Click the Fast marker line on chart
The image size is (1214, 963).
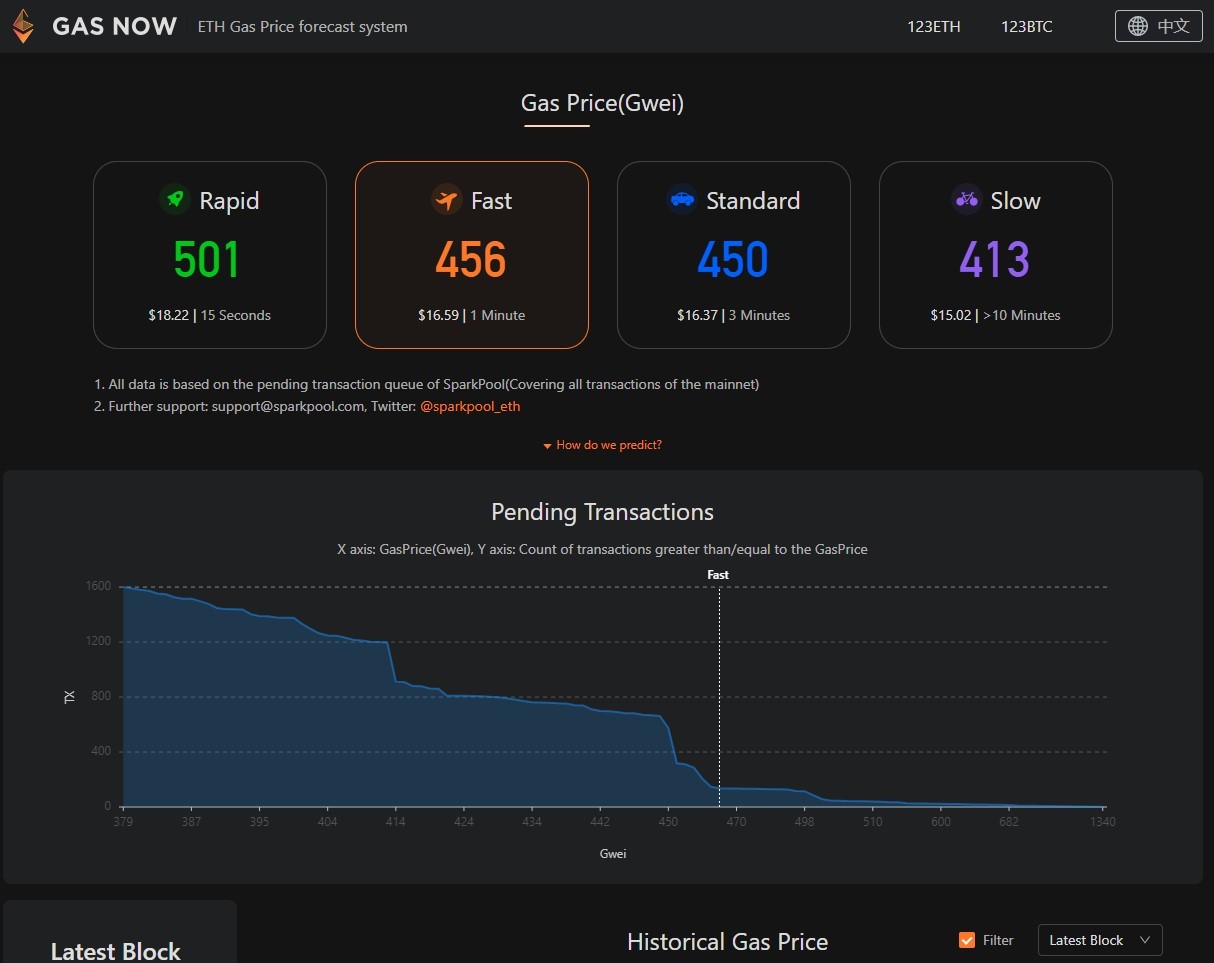pyautogui.click(x=719, y=695)
